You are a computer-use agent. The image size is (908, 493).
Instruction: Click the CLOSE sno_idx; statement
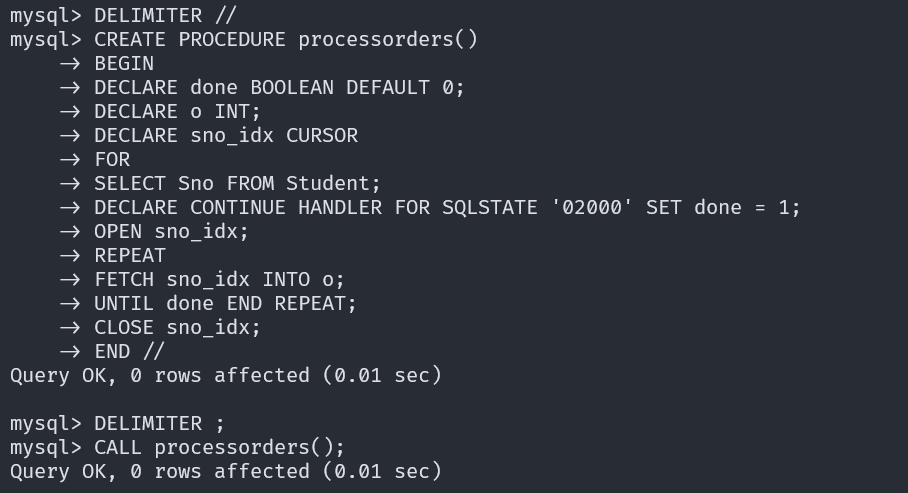(177, 328)
